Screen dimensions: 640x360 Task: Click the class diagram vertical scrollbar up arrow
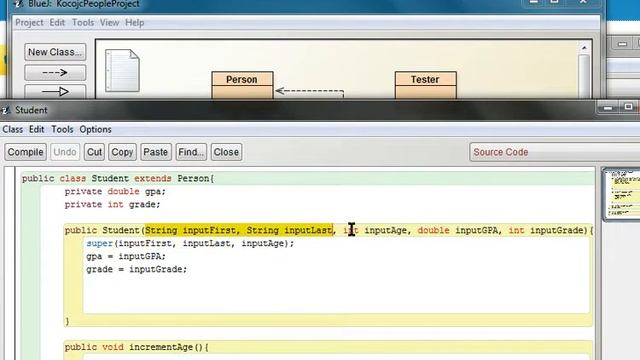pos(584,48)
